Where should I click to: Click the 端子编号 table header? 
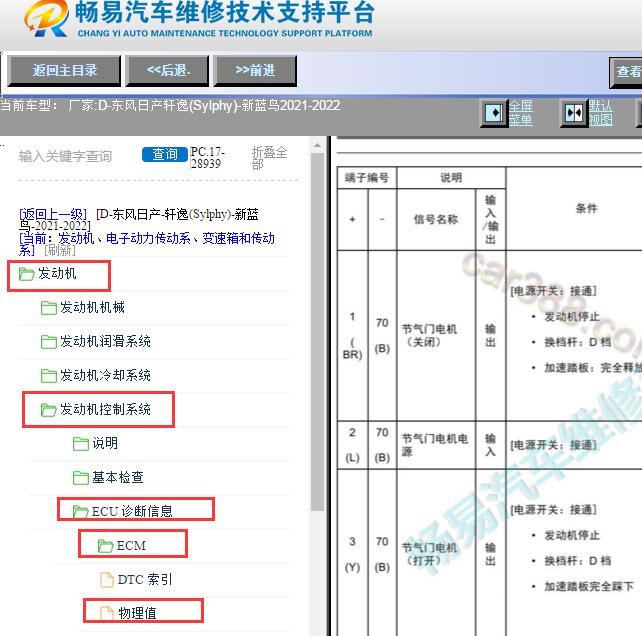(366, 178)
